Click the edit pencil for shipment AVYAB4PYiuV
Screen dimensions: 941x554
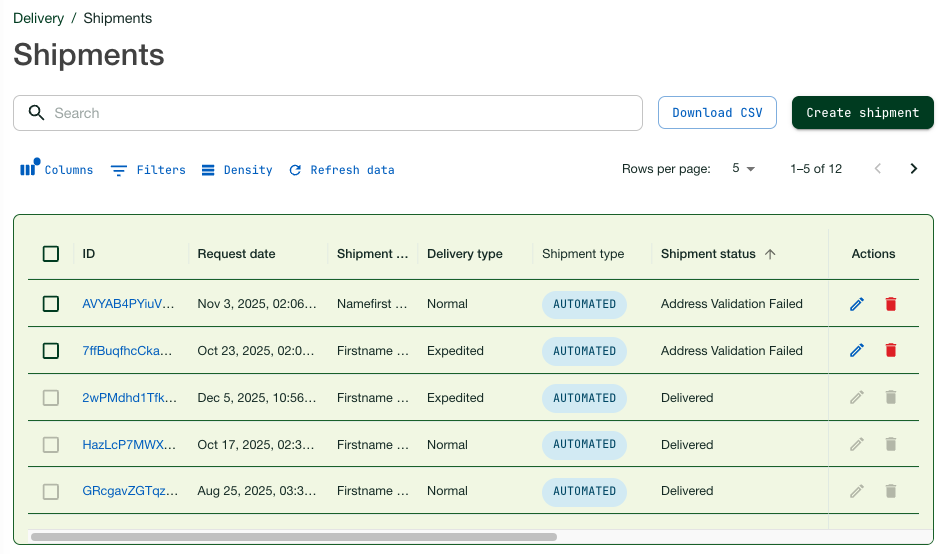(x=856, y=304)
